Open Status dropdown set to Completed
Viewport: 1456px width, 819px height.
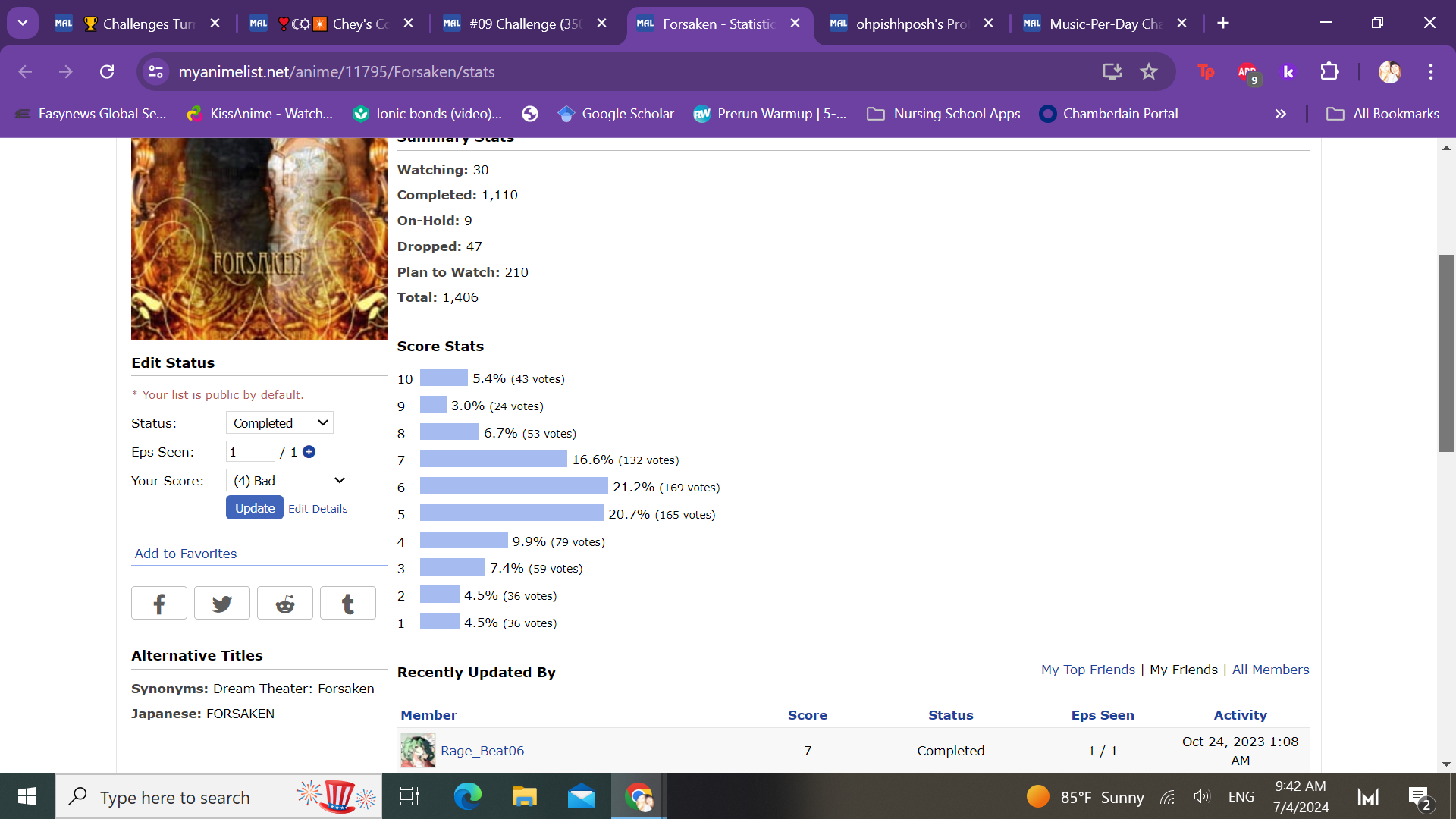tap(280, 423)
